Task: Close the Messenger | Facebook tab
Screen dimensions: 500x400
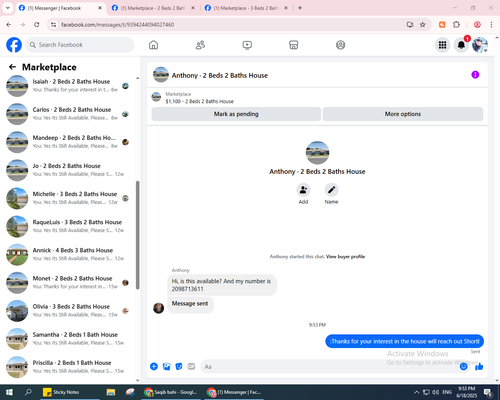Action: click(x=100, y=8)
